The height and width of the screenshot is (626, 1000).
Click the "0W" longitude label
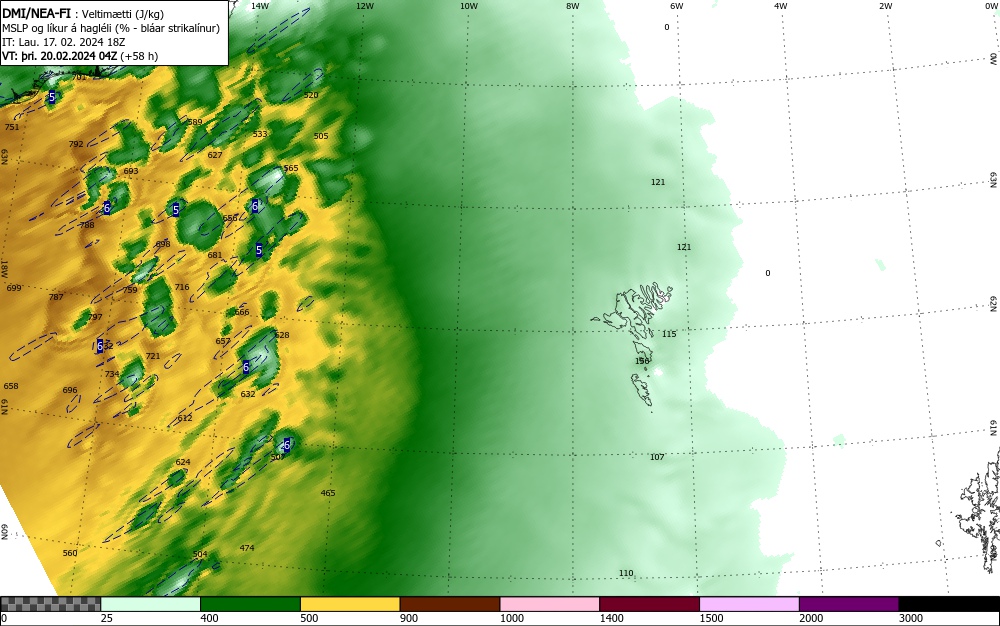(x=991, y=6)
